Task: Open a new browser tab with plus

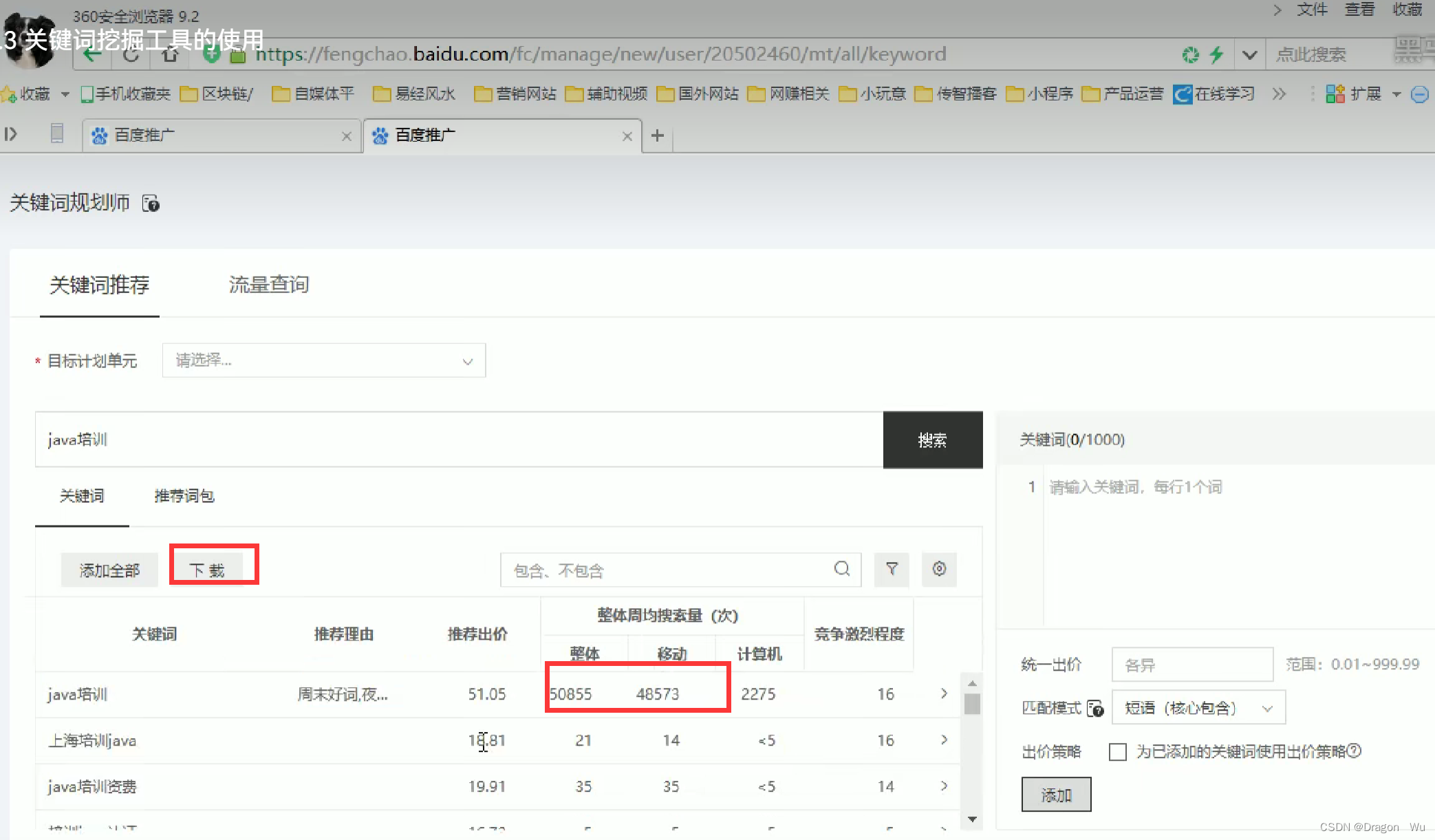Action: click(658, 136)
